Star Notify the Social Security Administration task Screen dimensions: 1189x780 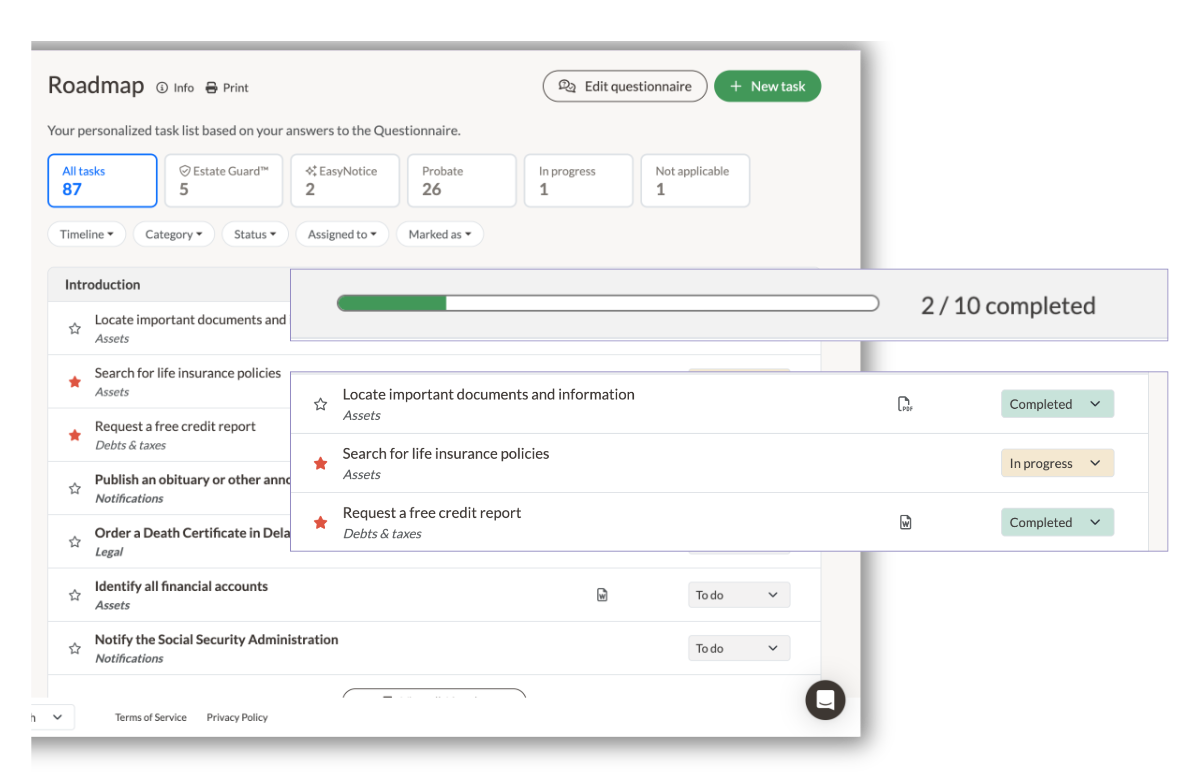click(x=74, y=649)
